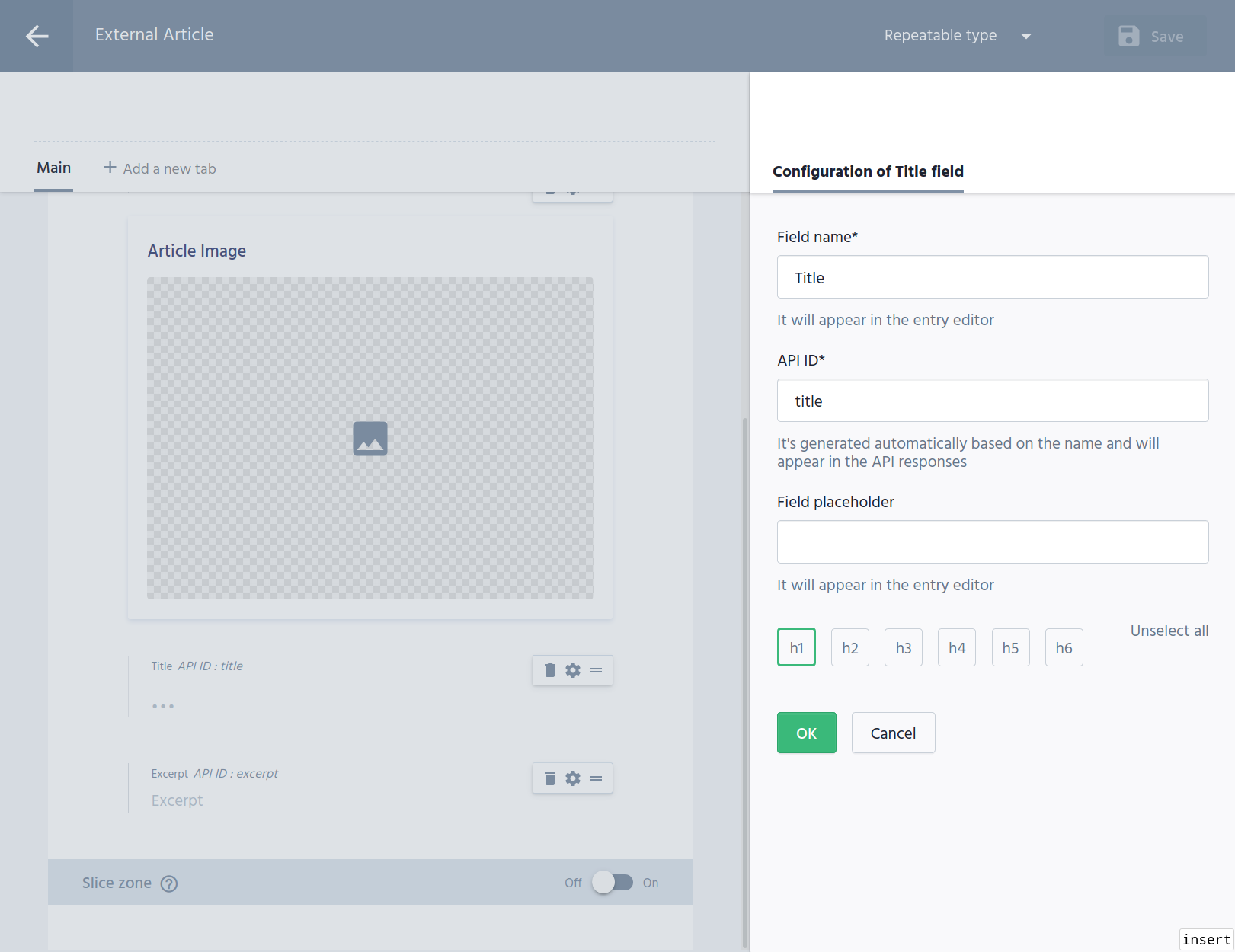Click Add a new tab
This screenshot has width=1235, height=952.
click(x=159, y=168)
